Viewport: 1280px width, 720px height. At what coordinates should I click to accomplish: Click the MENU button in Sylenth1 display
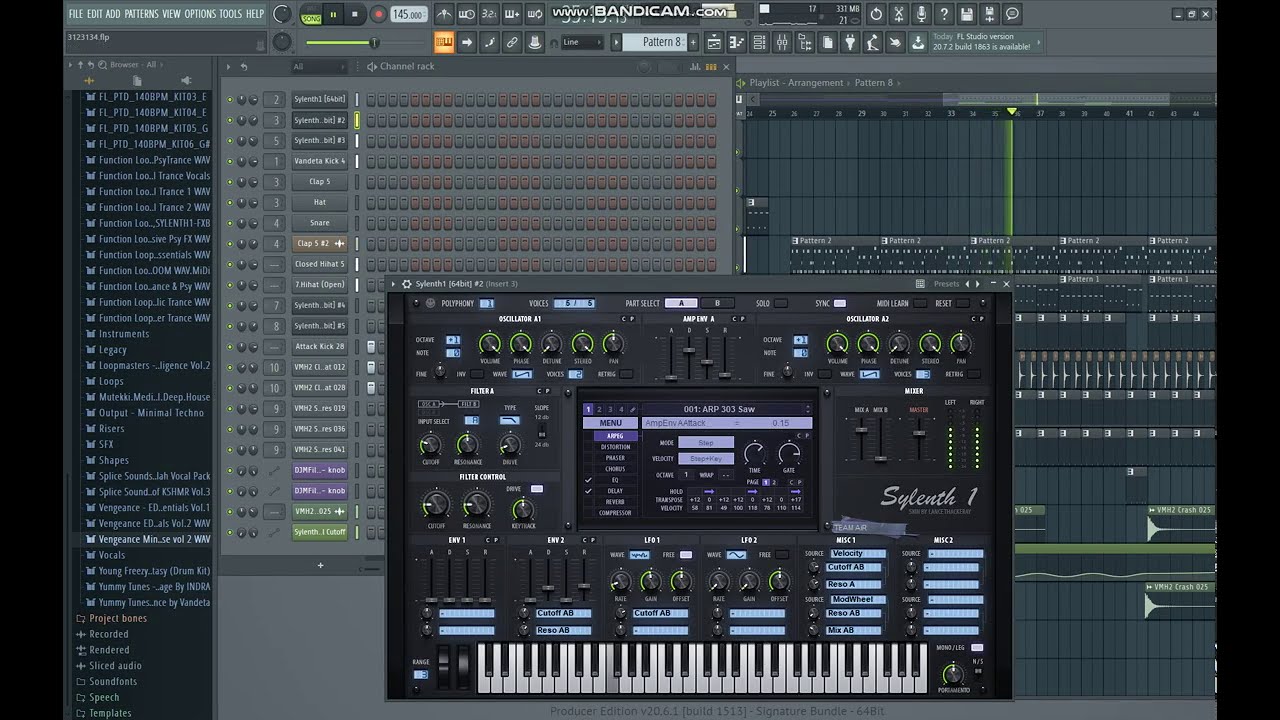[610, 423]
